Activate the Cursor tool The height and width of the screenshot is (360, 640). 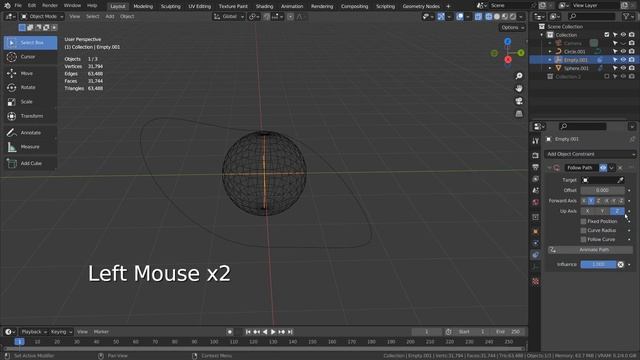pos(30,57)
